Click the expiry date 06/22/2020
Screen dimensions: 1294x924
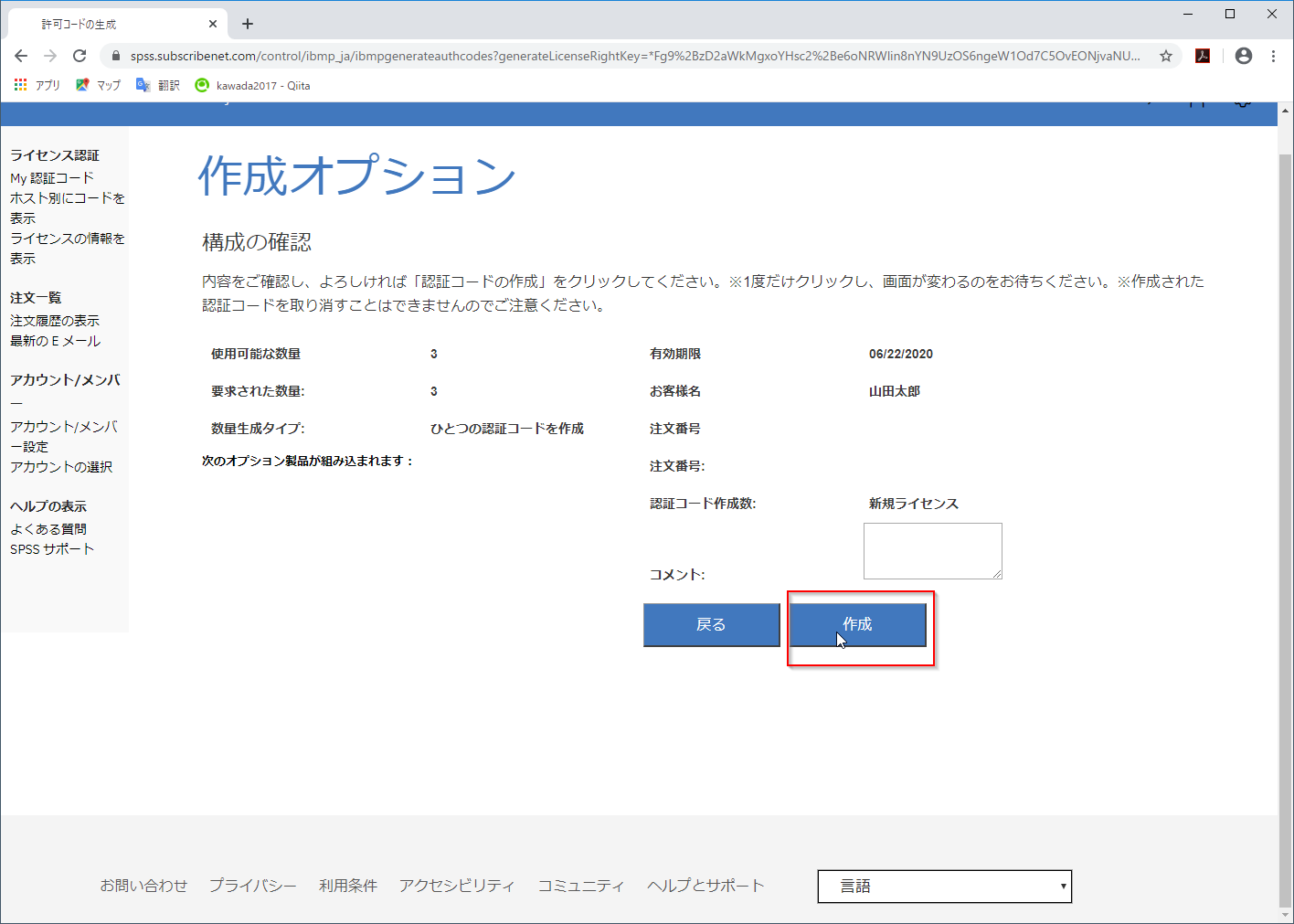point(901,354)
